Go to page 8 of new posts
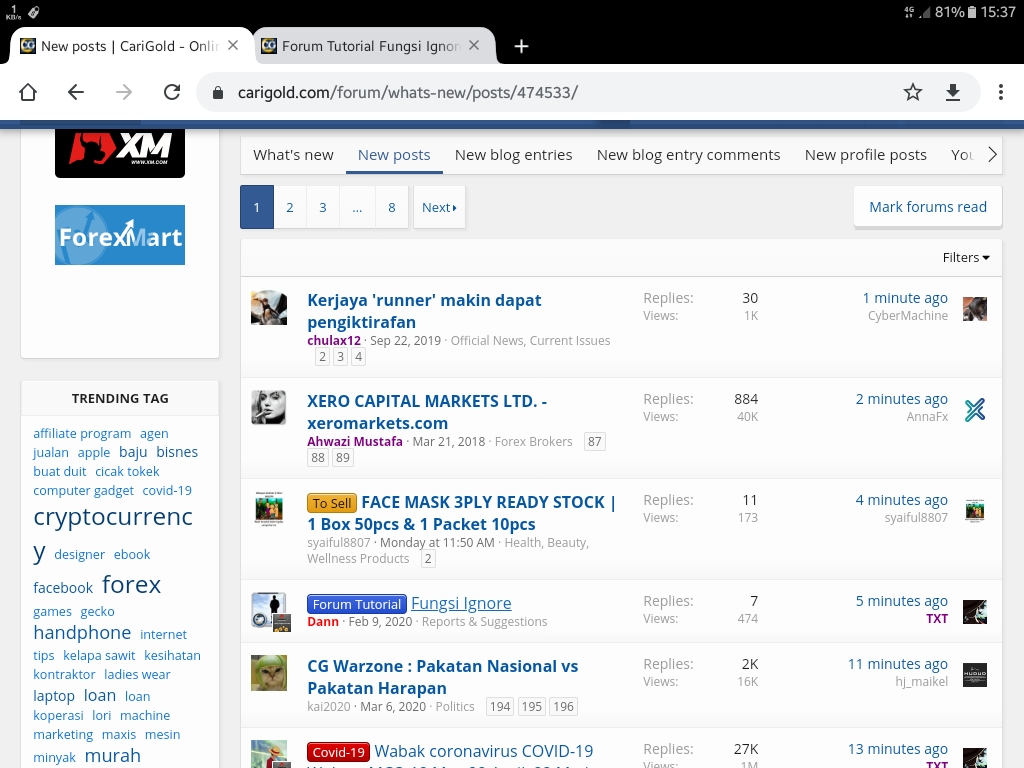The height and width of the screenshot is (768, 1024). [x=392, y=208]
